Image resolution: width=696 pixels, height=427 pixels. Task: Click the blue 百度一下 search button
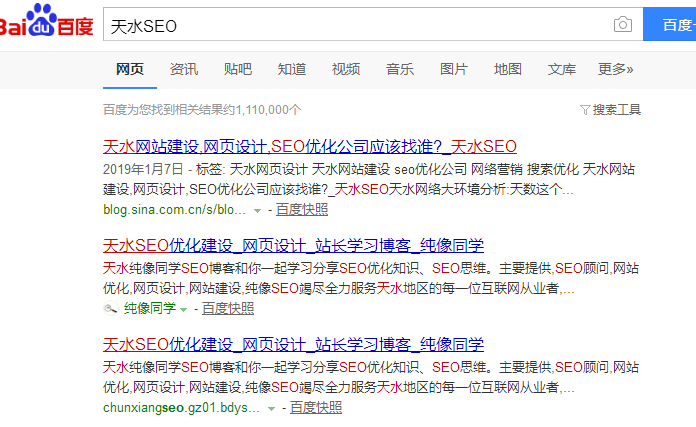pyautogui.click(x=669, y=24)
